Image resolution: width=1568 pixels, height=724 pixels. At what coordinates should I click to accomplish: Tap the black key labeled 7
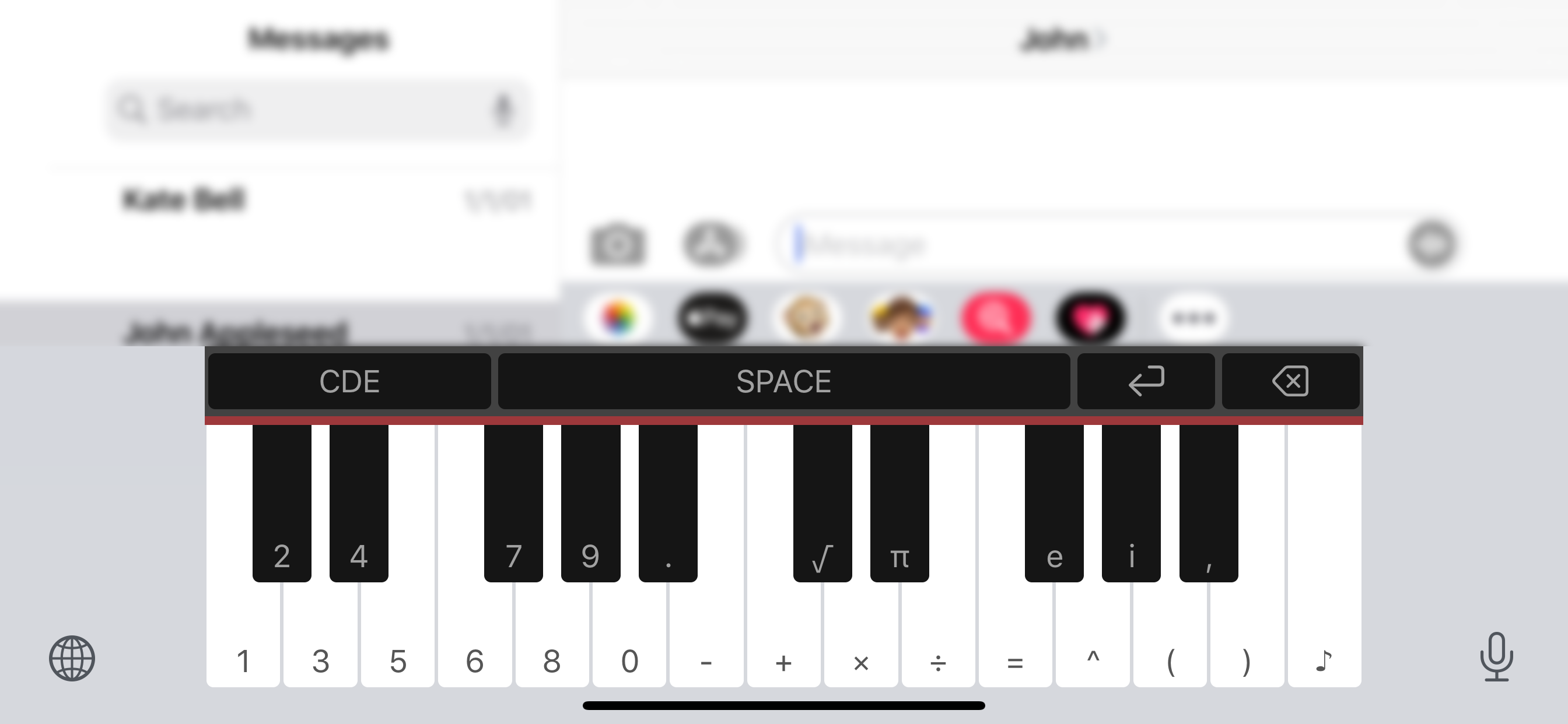pos(513,504)
